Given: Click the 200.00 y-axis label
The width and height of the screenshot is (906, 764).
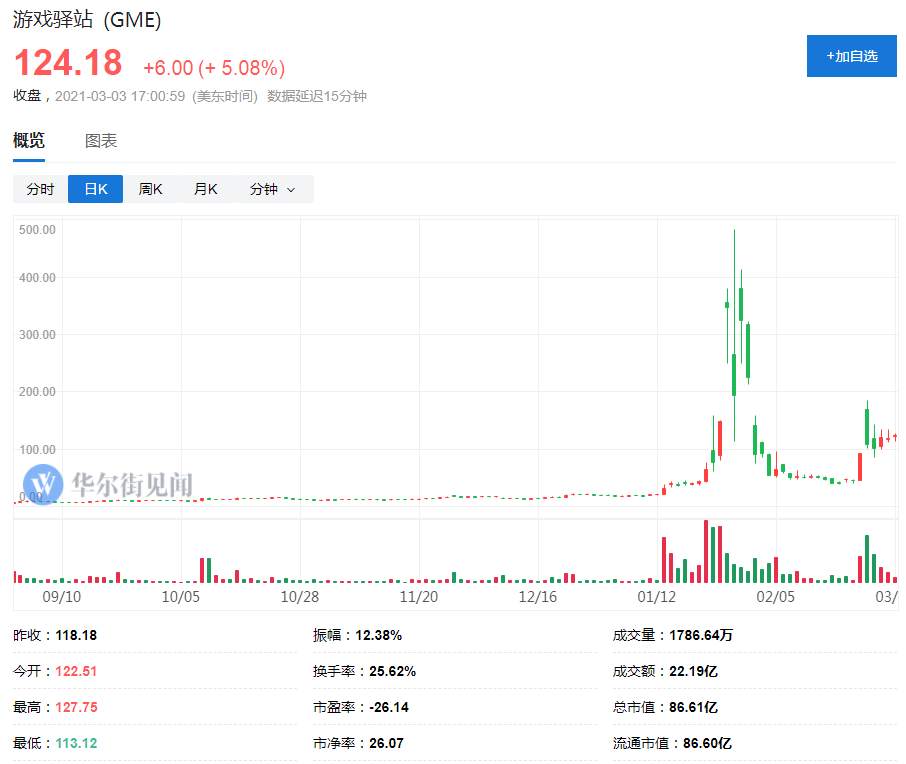Looking at the screenshot, I should point(37,391).
